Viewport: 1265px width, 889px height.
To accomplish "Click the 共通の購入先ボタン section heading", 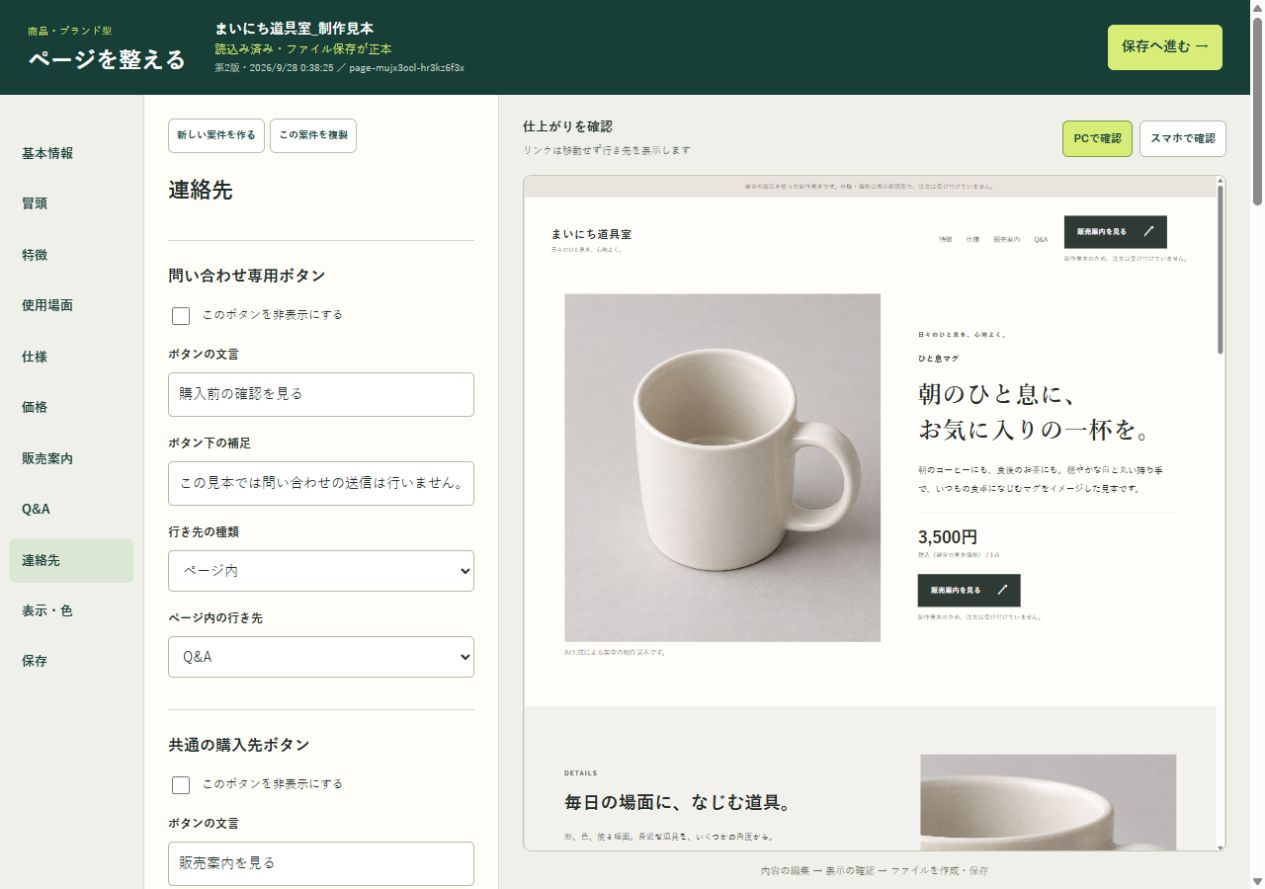I will click(x=239, y=745).
